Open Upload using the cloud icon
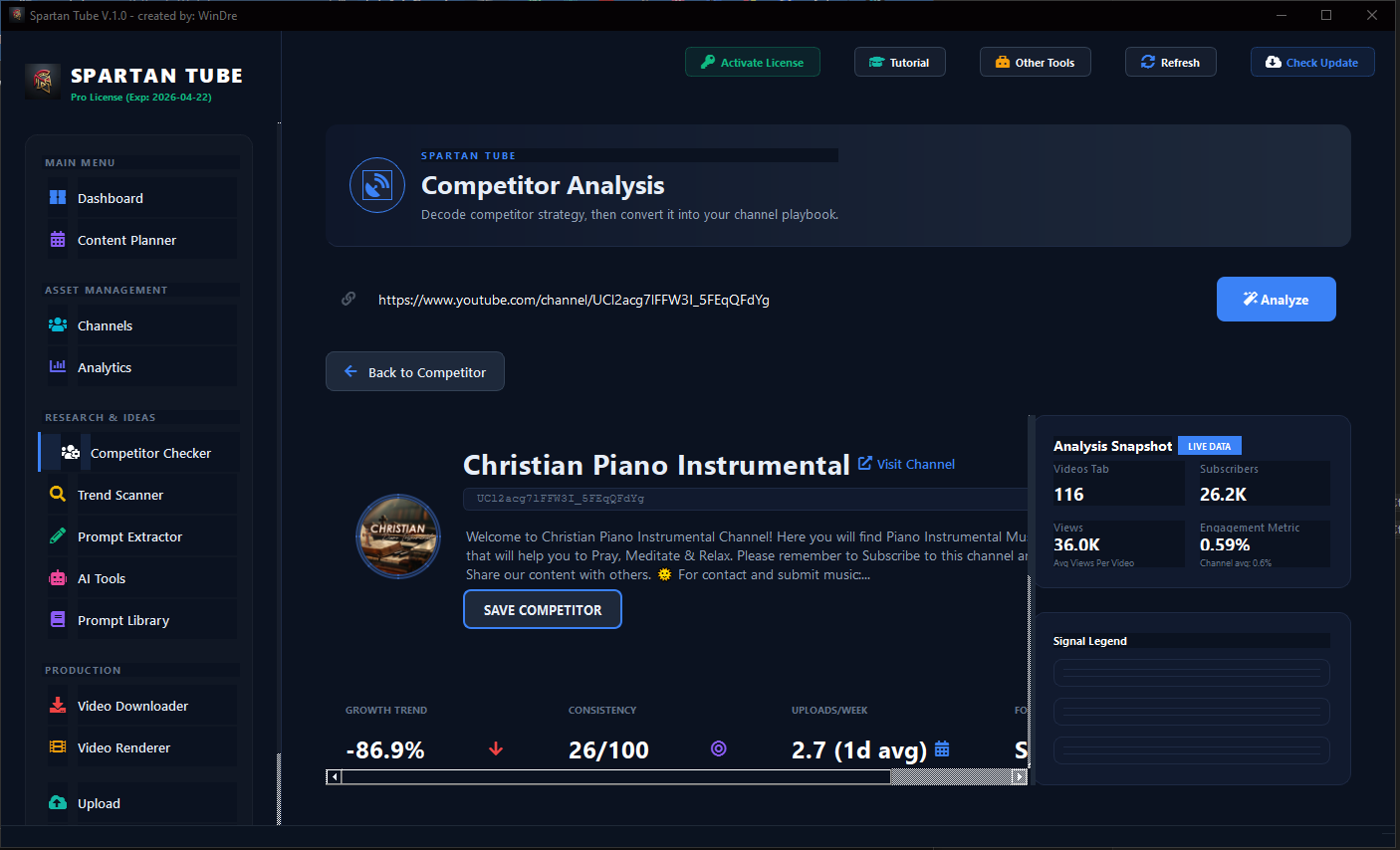The width and height of the screenshot is (1400, 850). [x=59, y=802]
